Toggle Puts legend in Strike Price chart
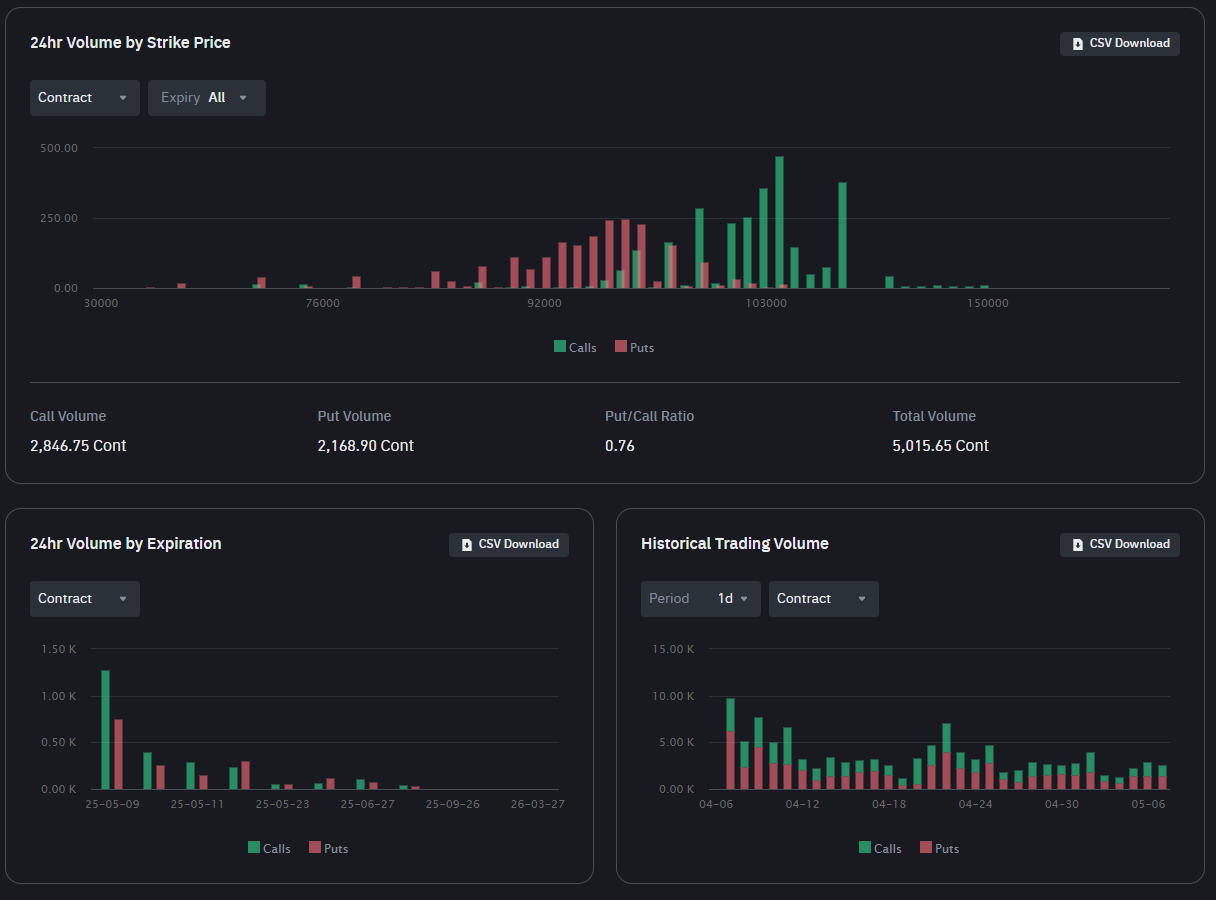The width and height of the screenshot is (1216, 900). 635,347
